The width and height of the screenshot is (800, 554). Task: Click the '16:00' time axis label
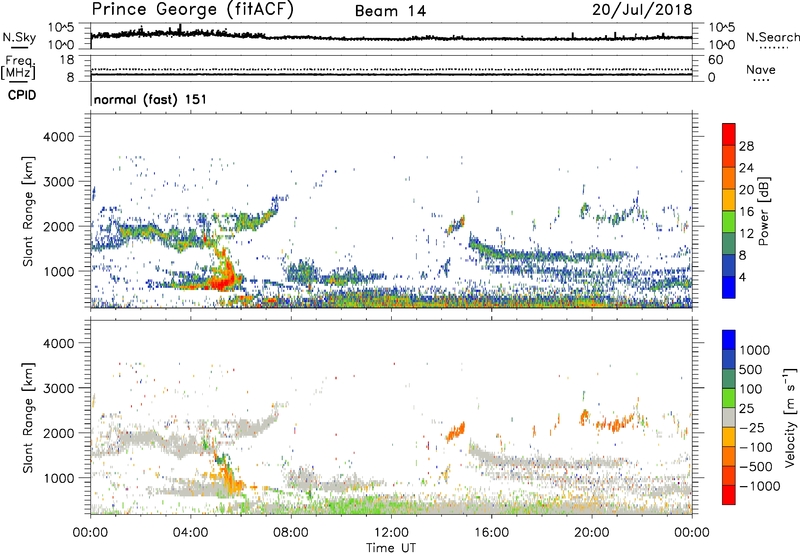pos(491,533)
